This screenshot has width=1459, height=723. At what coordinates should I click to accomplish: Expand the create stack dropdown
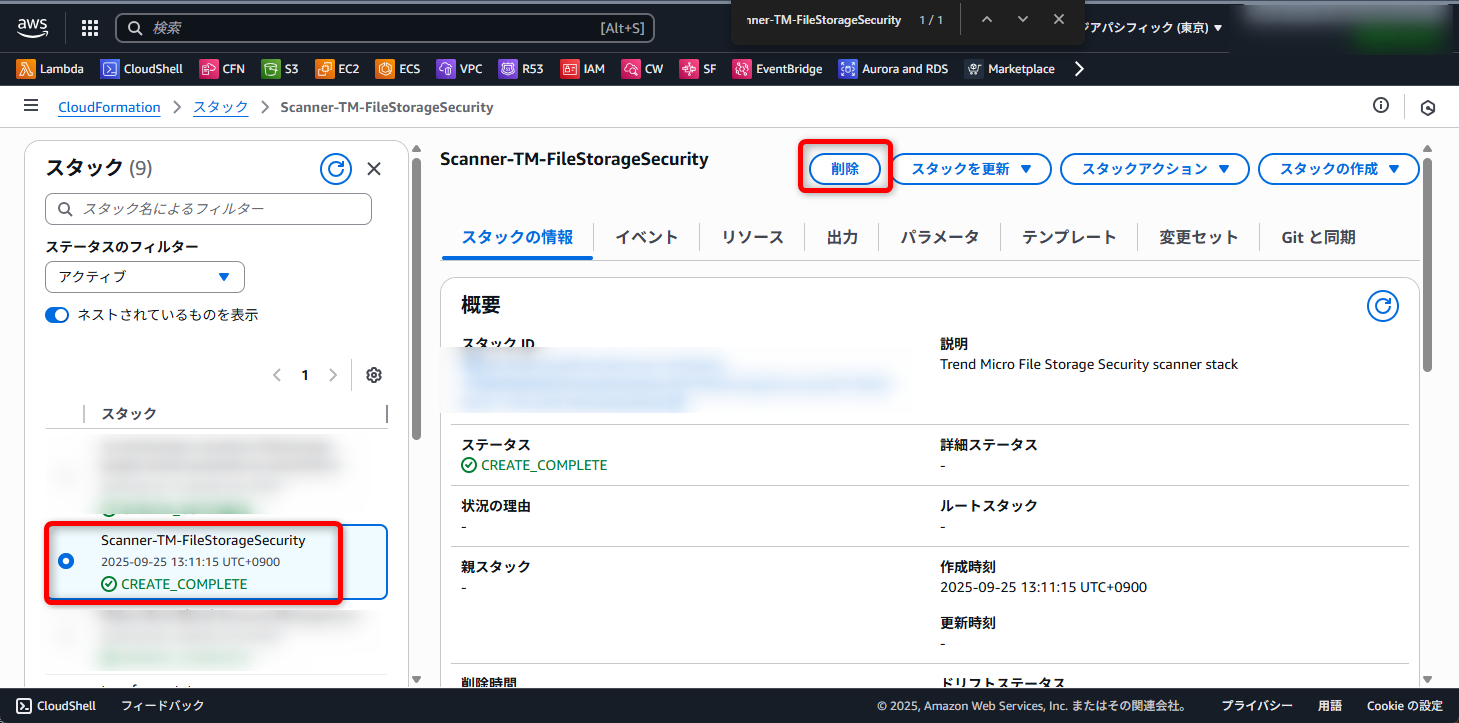click(1339, 169)
